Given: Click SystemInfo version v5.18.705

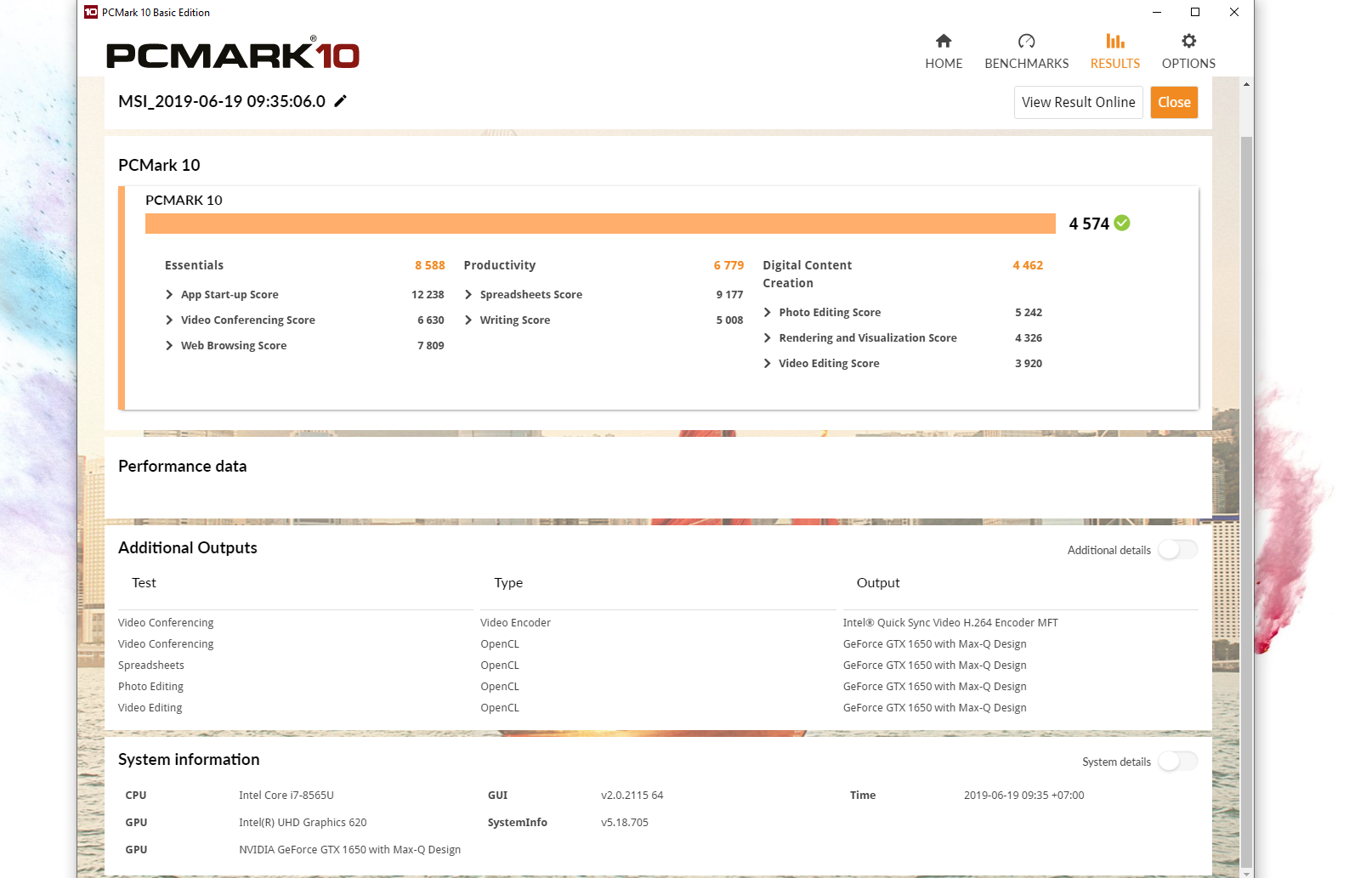Looking at the screenshot, I should (624, 823).
